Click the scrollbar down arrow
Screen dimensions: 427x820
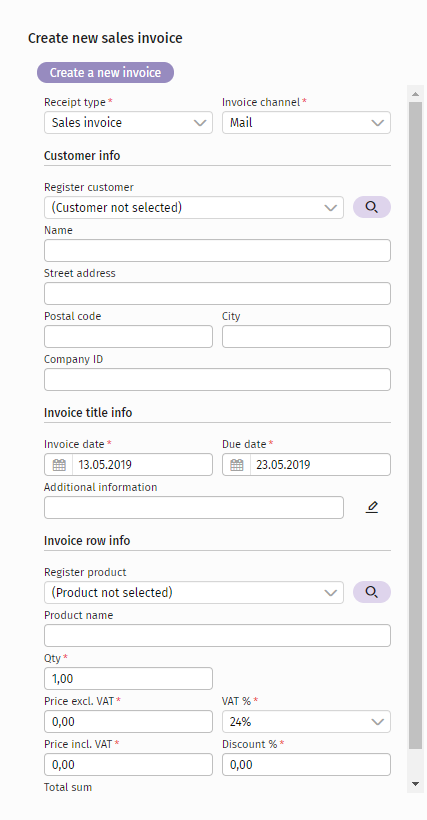click(x=416, y=783)
